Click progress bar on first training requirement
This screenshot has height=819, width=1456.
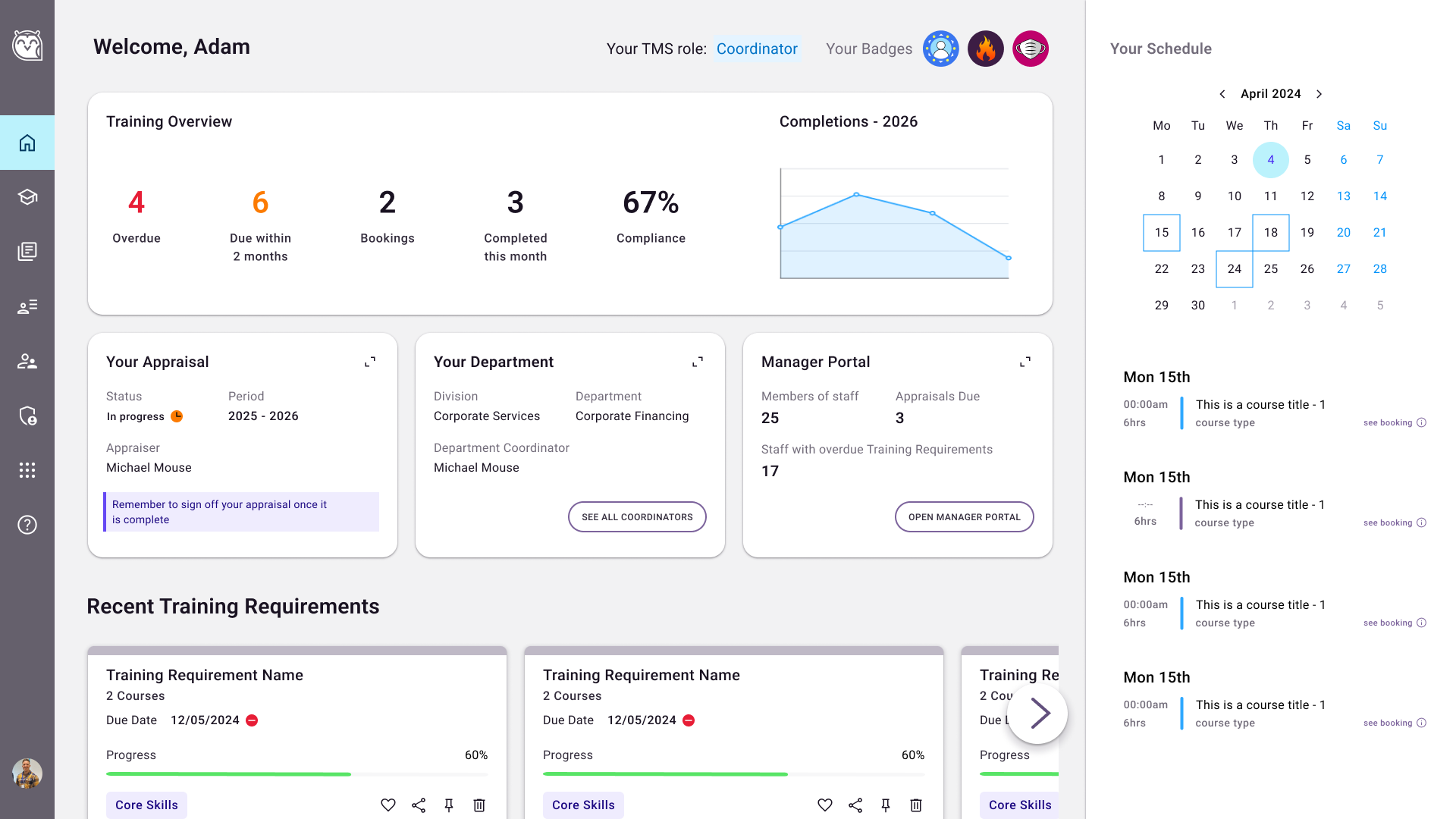coord(297,774)
